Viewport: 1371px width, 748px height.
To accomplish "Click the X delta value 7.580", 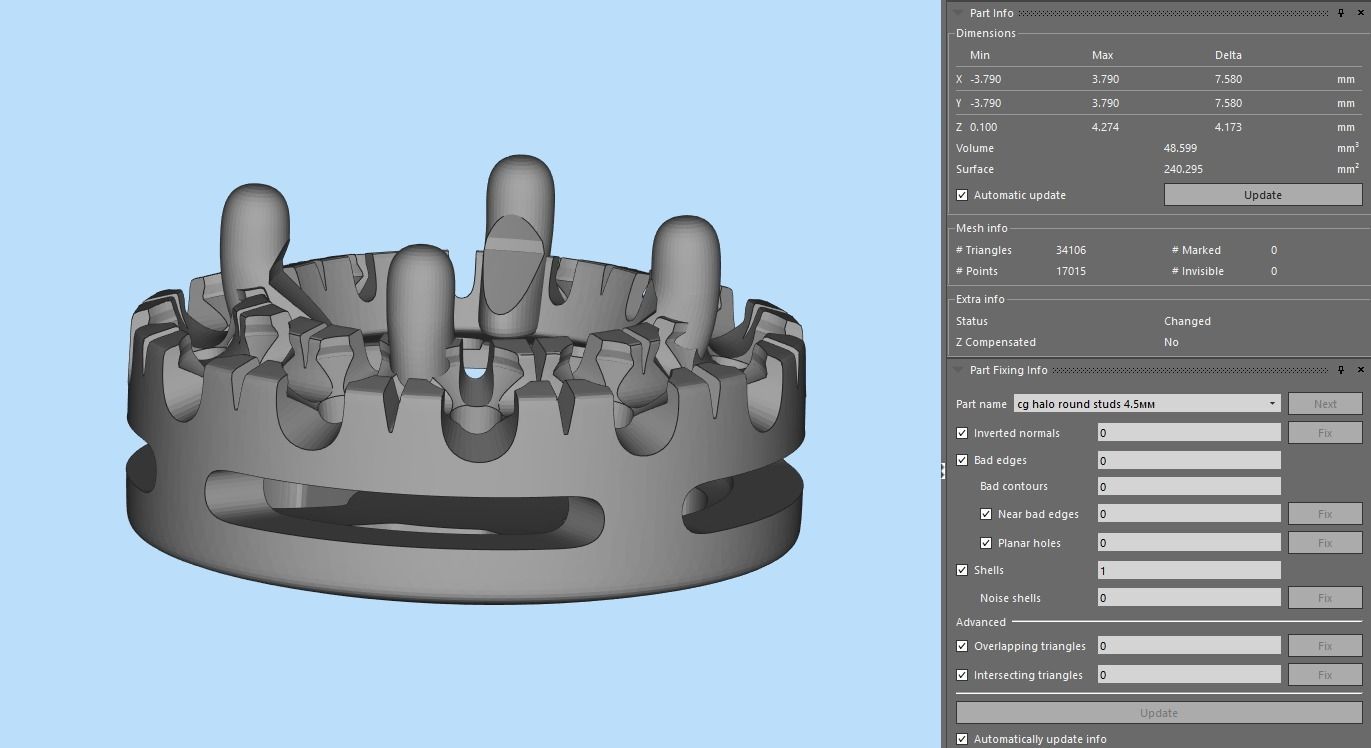I will (1228, 79).
